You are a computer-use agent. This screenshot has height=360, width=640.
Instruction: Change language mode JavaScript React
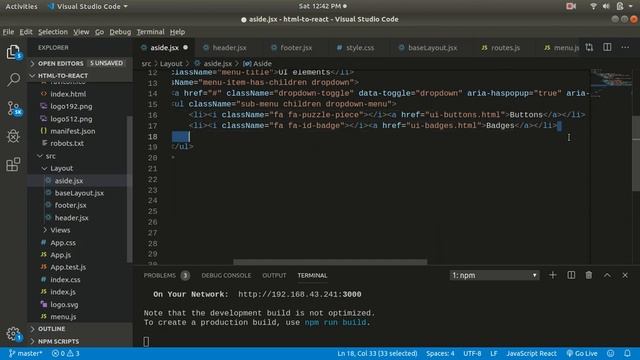[531, 353]
